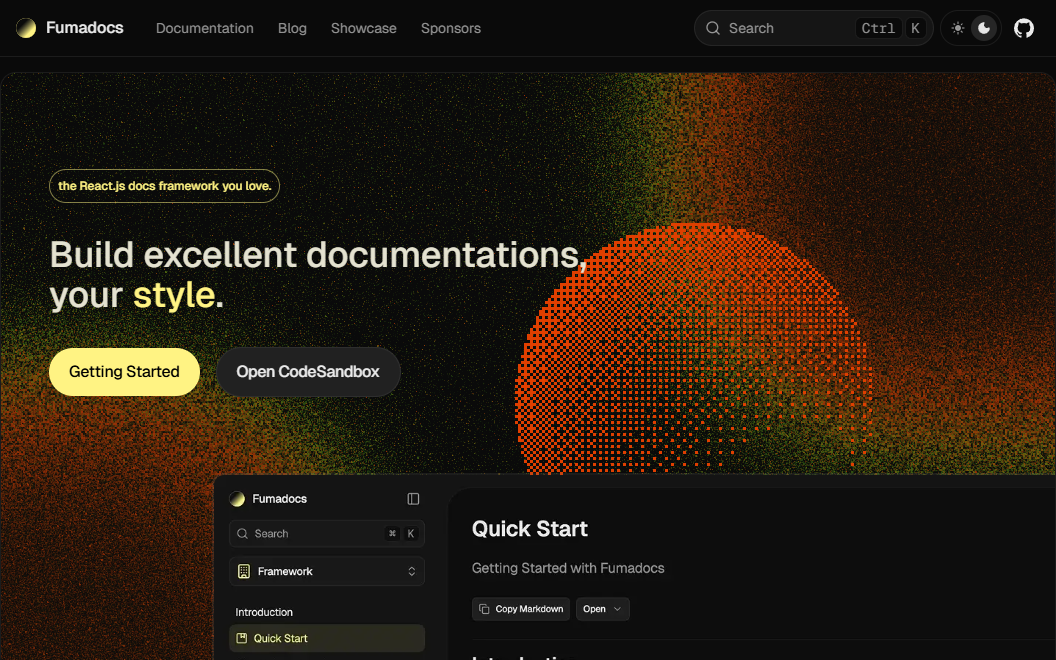Open the Open dropdown menu
Image resolution: width=1056 pixels, height=660 pixels.
point(602,609)
